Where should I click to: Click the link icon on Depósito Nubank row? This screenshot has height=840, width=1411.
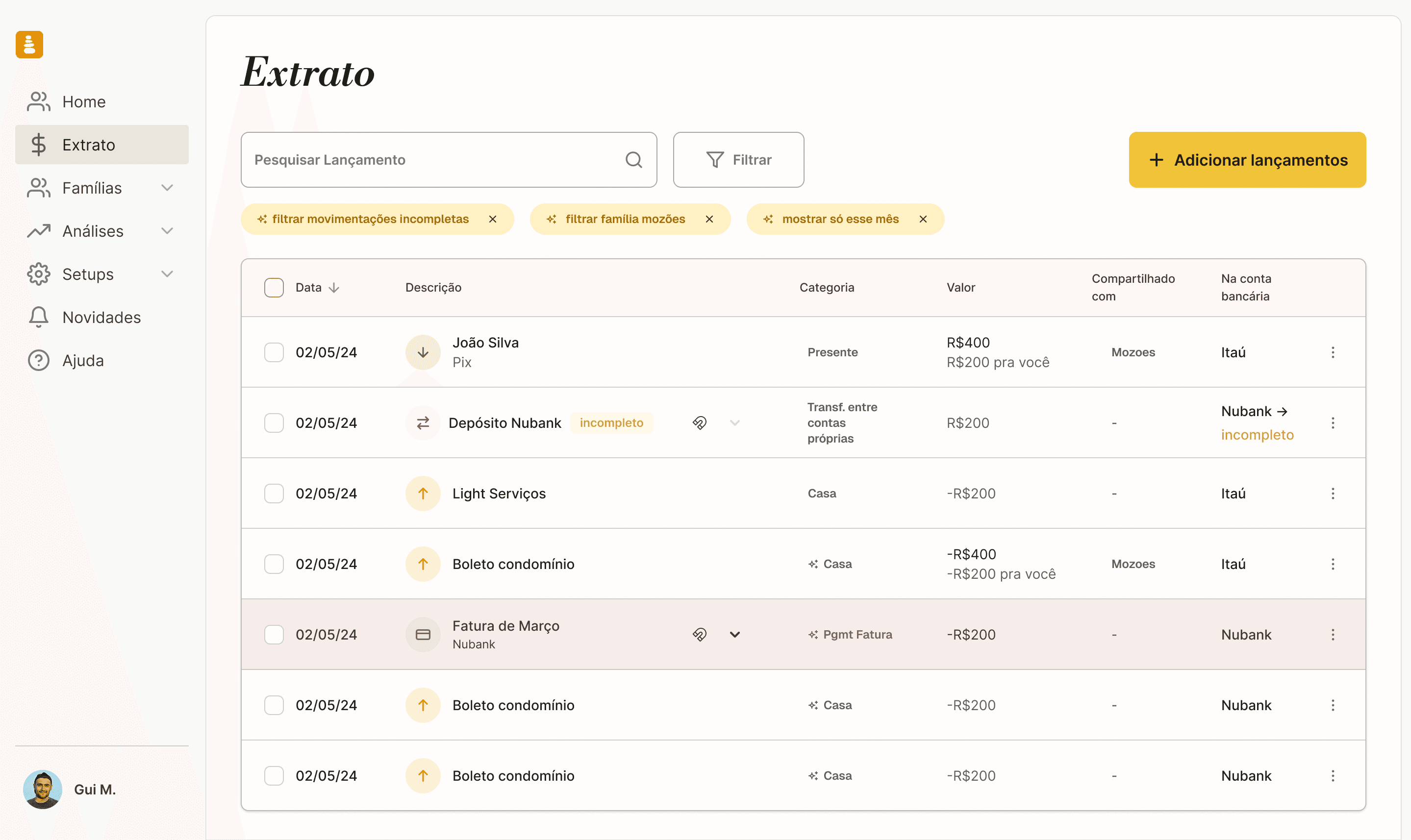[x=700, y=423]
